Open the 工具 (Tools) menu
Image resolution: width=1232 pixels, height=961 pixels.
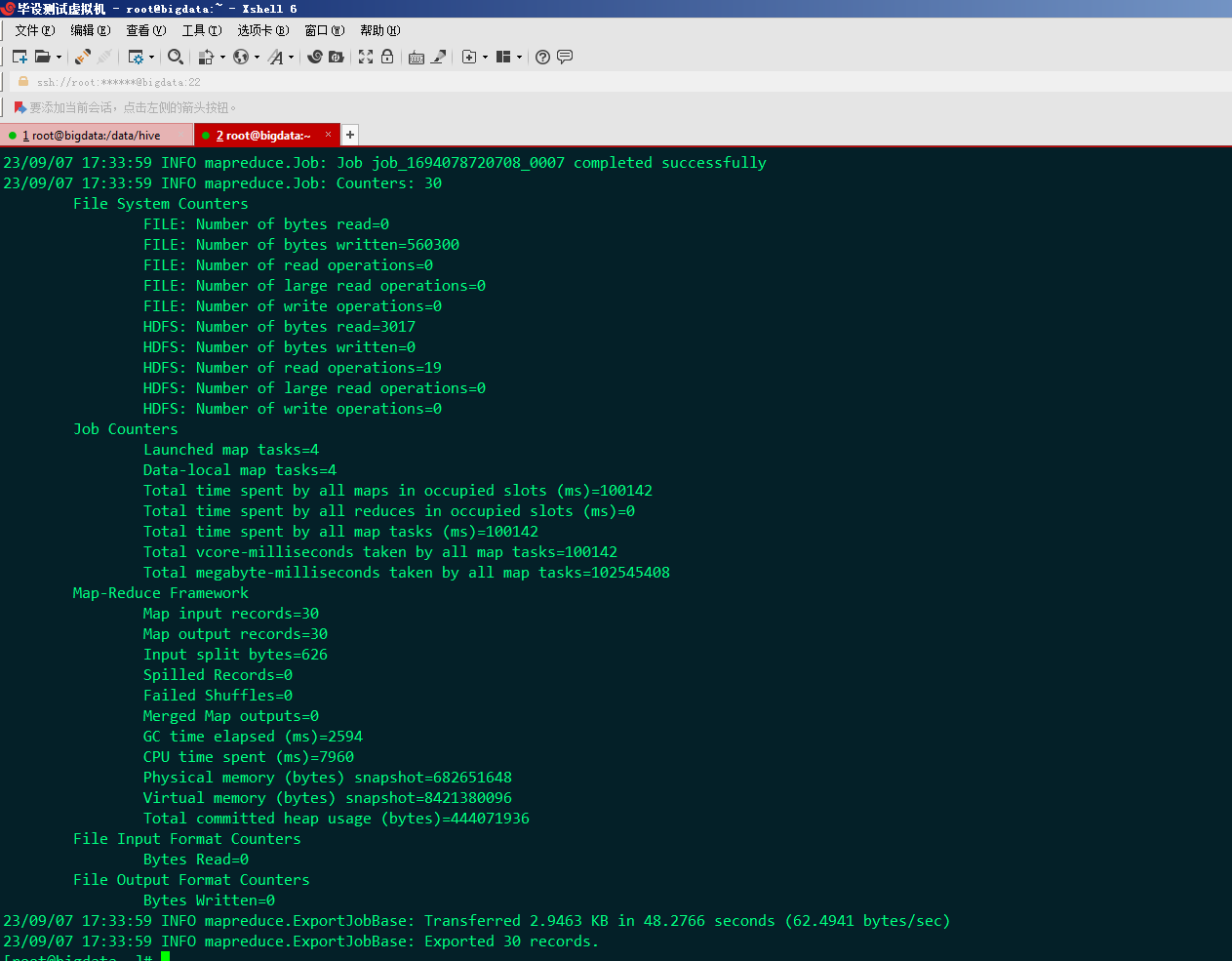coord(201,30)
